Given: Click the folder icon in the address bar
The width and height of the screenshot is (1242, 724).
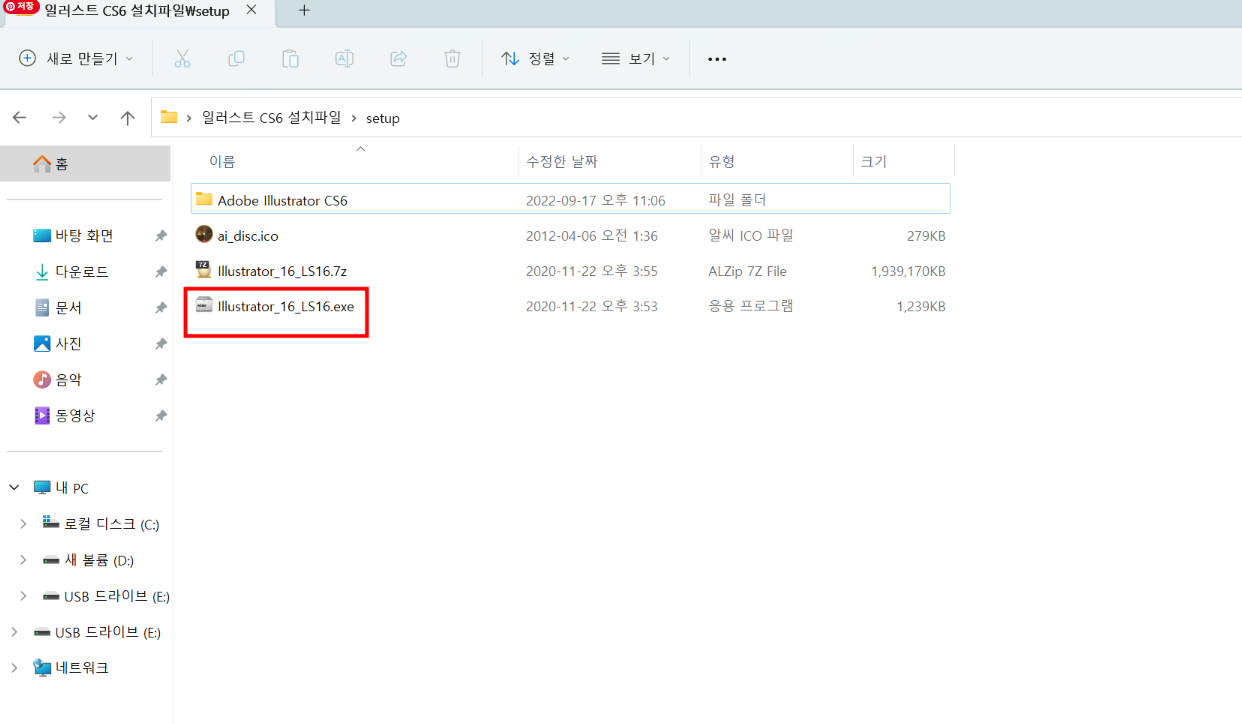Looking at the screenshot, I should (169, 117).
